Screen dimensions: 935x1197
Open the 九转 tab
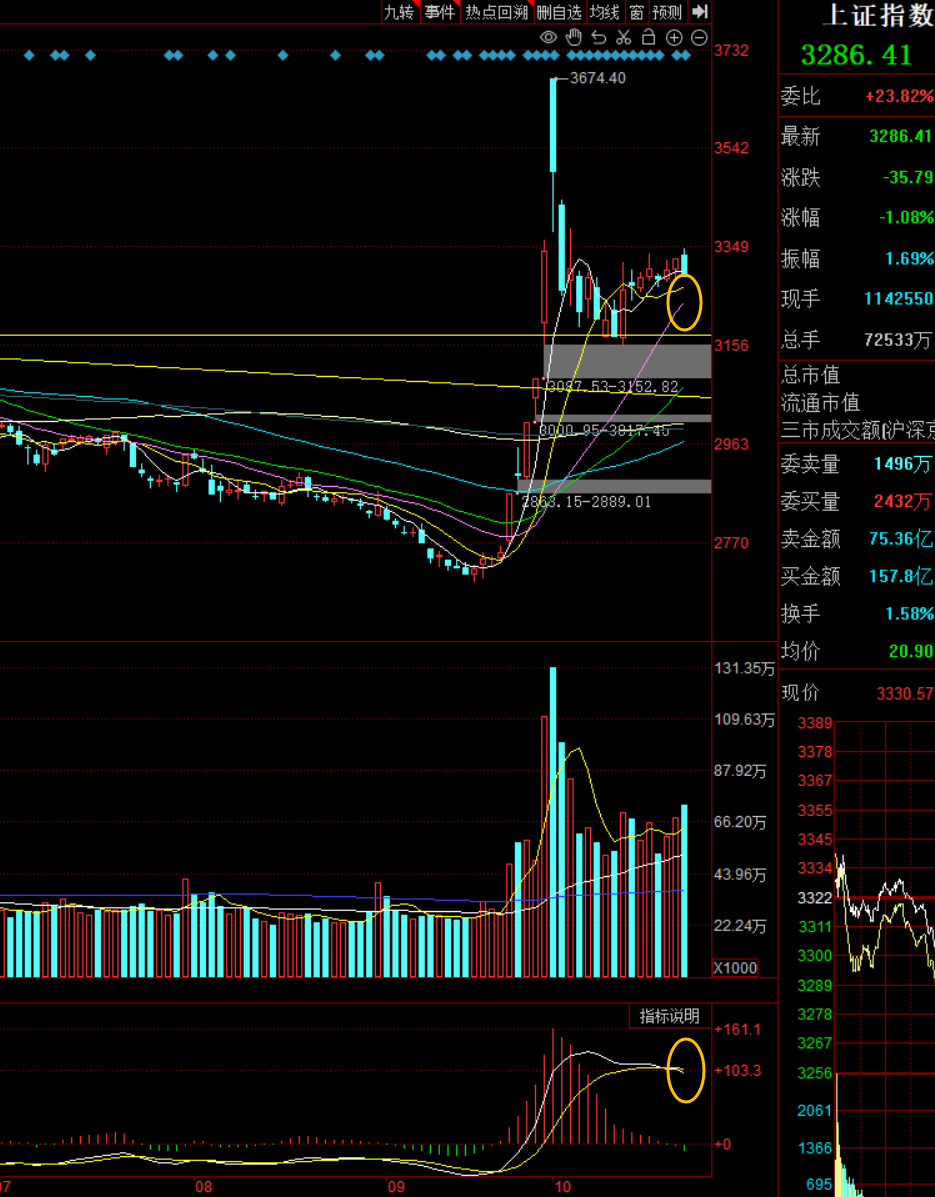pos(398,12)
